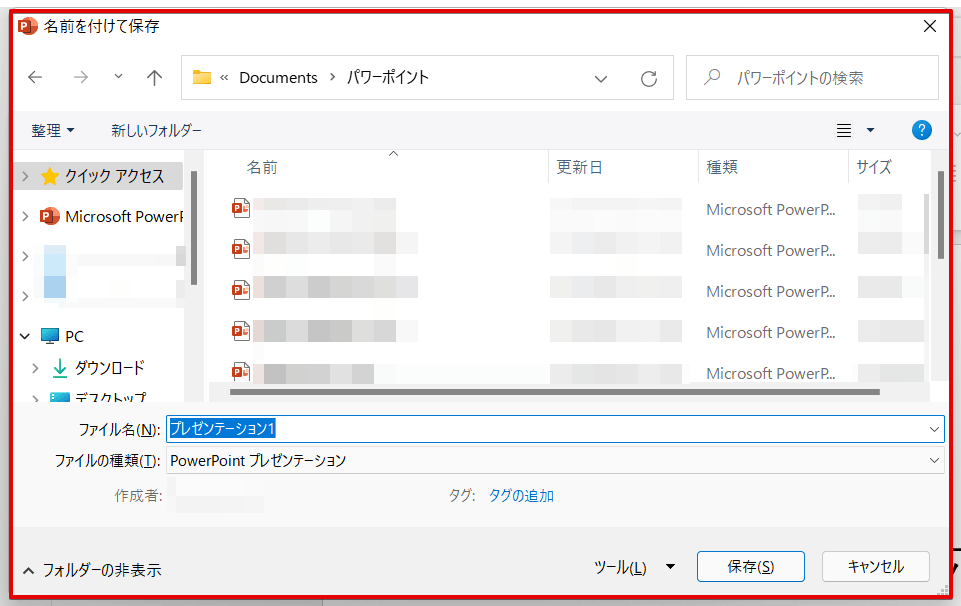Click the パワーポイントの検索 search box
The height and width of the screenshot is (606, 961).
click(x=812, y=78)
